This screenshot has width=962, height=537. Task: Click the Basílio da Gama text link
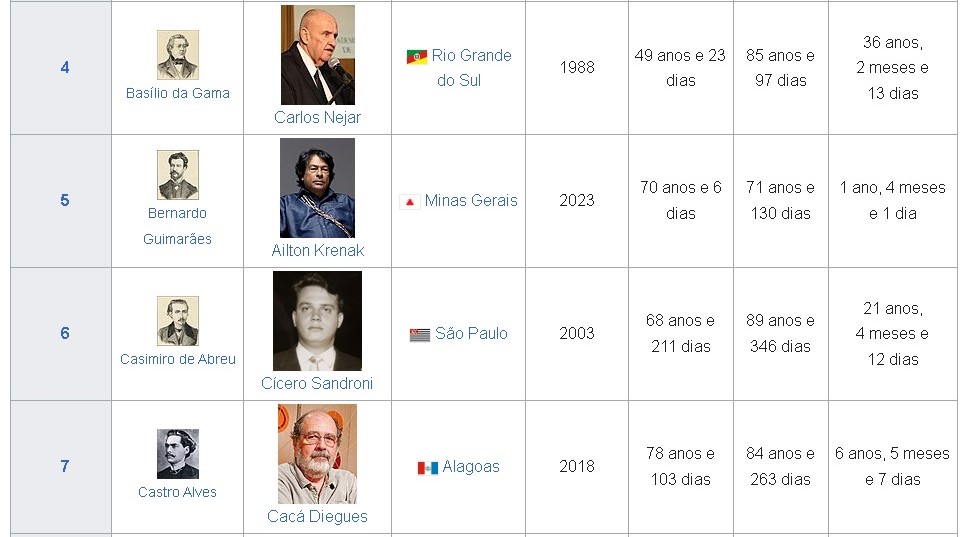178,94
